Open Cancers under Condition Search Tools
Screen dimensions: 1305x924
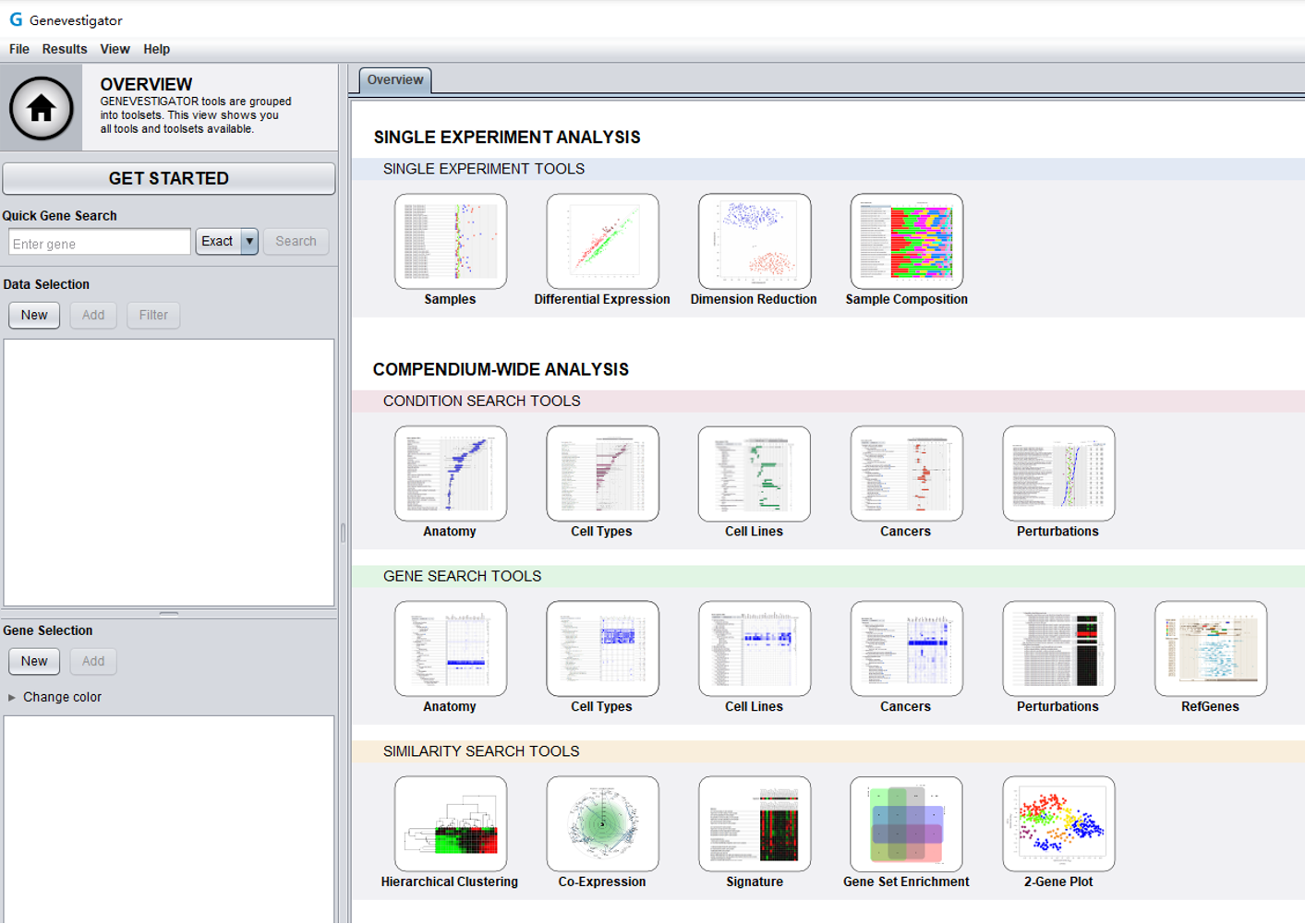click(x=907, y=474)
